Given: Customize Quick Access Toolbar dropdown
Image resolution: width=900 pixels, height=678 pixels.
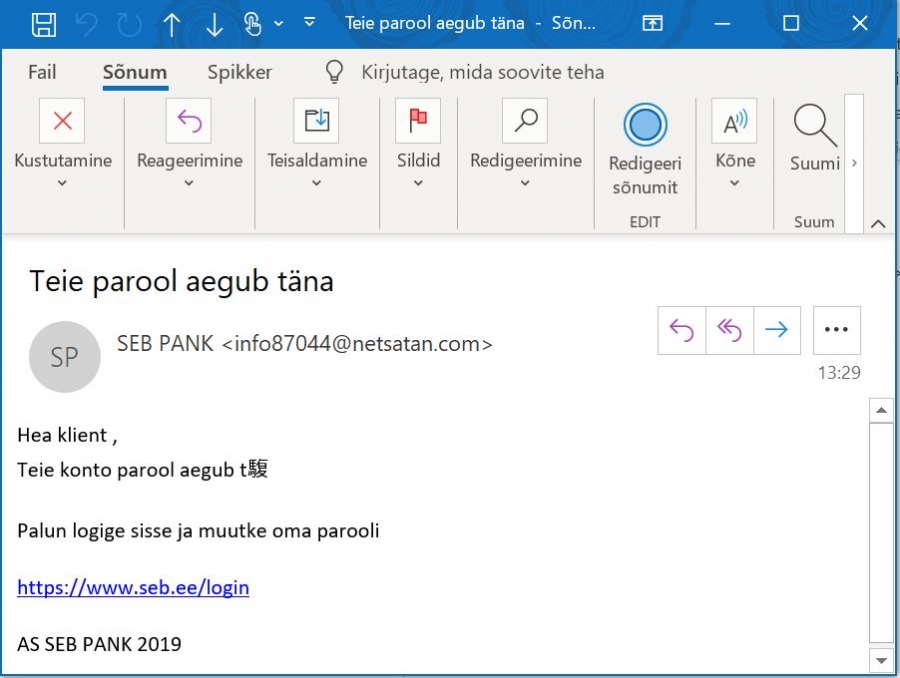Looking at the screenshot, I should (309, 22).
